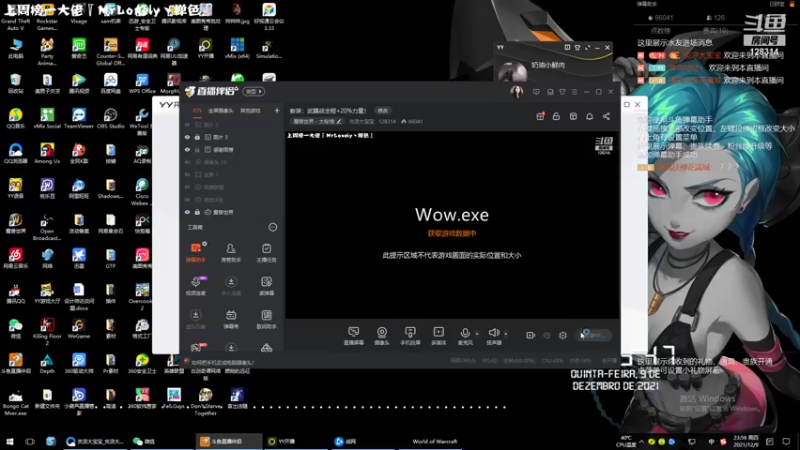The width and height of the screenshot is (800, 450).
Task: Edit the 魔兽世界 category tag
Action: pyautogui.click(x=317, y=121)
